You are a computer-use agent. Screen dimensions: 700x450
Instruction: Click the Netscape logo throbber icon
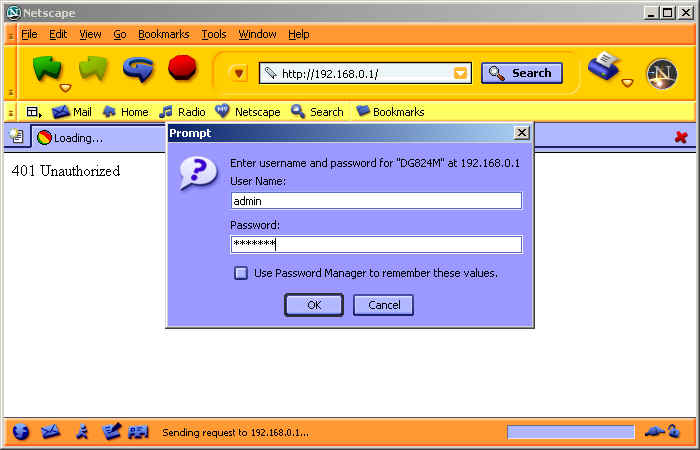662,74
